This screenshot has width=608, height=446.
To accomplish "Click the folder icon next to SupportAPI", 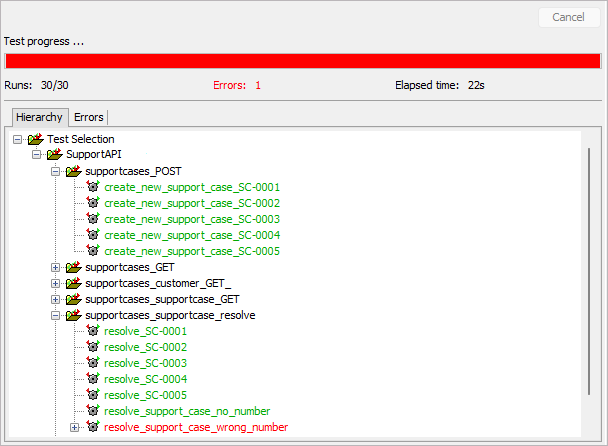I will [x=54, y=155].
